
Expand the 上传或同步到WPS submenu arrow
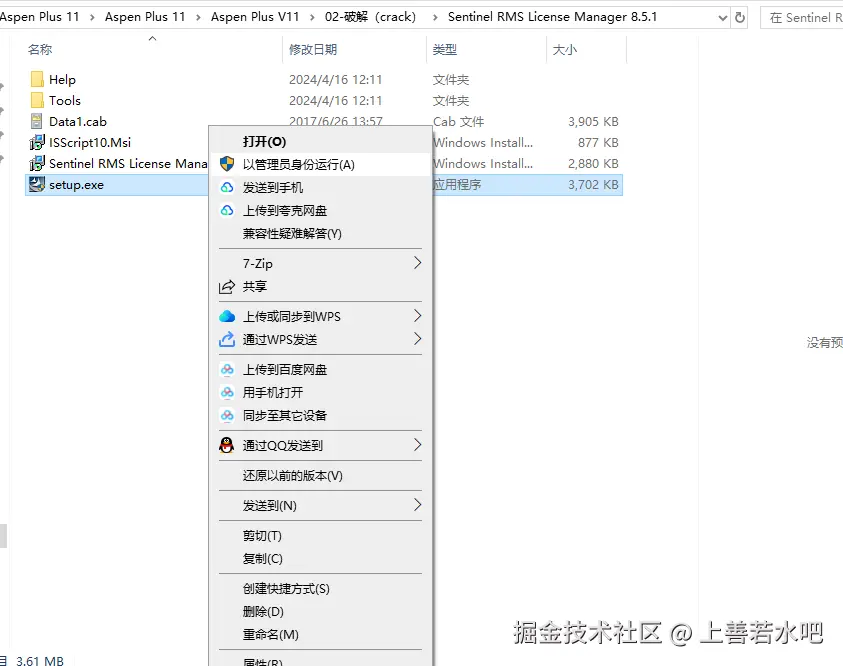(x=417, y=316)
